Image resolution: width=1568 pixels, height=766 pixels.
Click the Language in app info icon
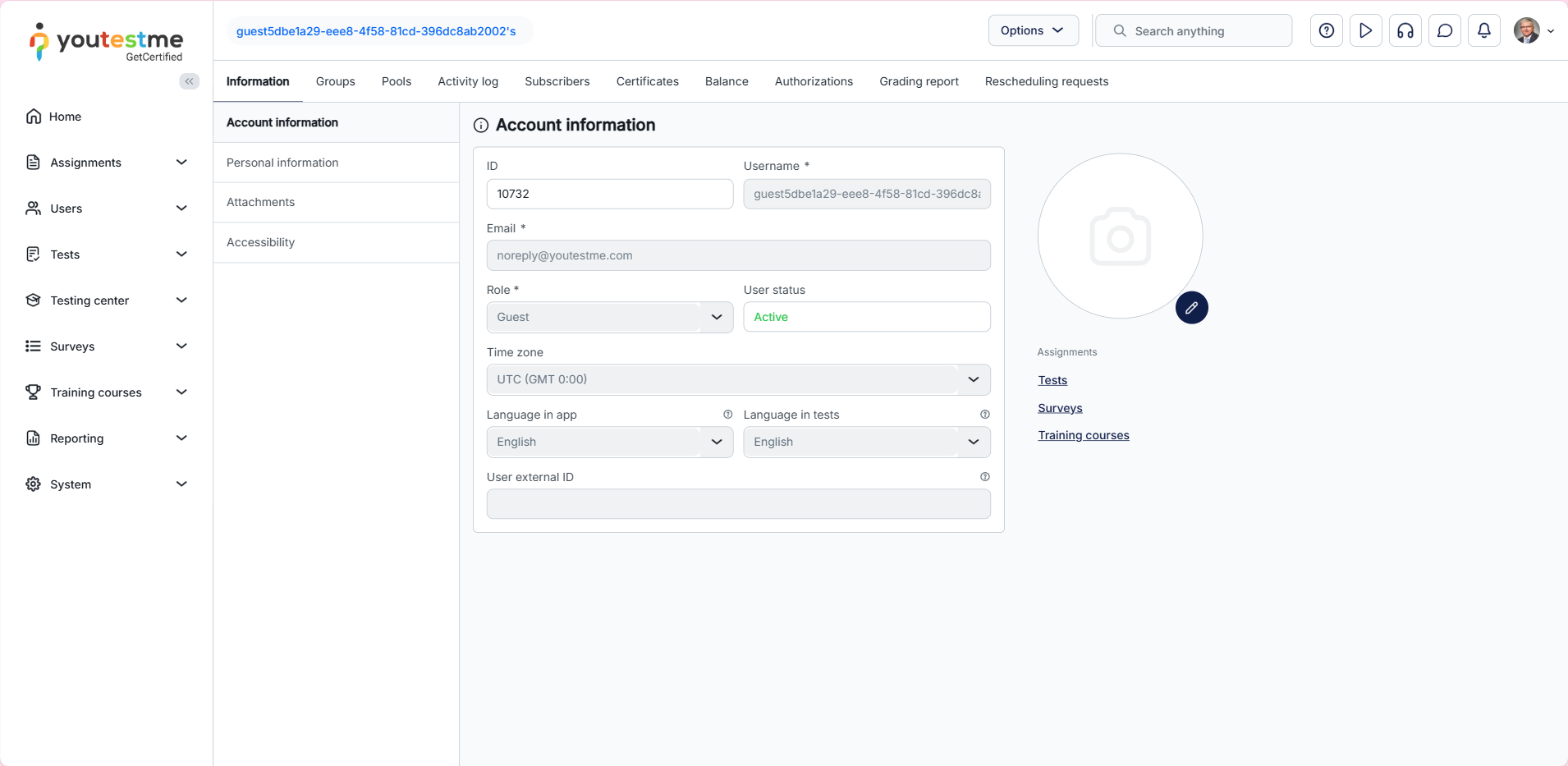(x=727, y=415)
